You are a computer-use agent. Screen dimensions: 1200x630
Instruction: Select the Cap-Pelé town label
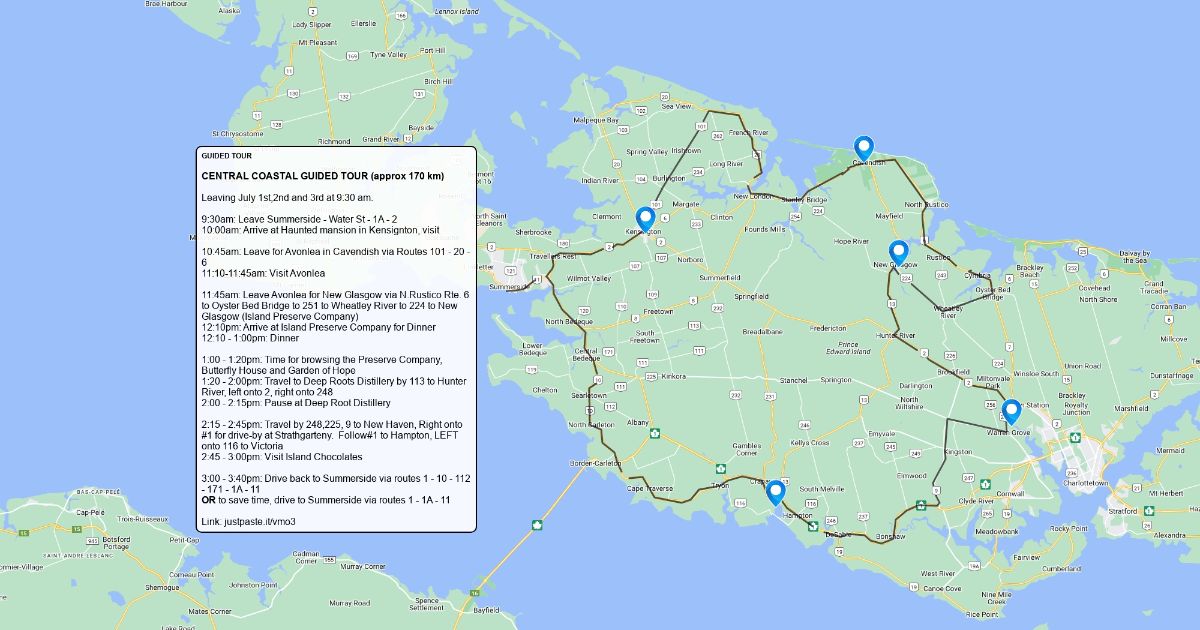coord(90,512)
